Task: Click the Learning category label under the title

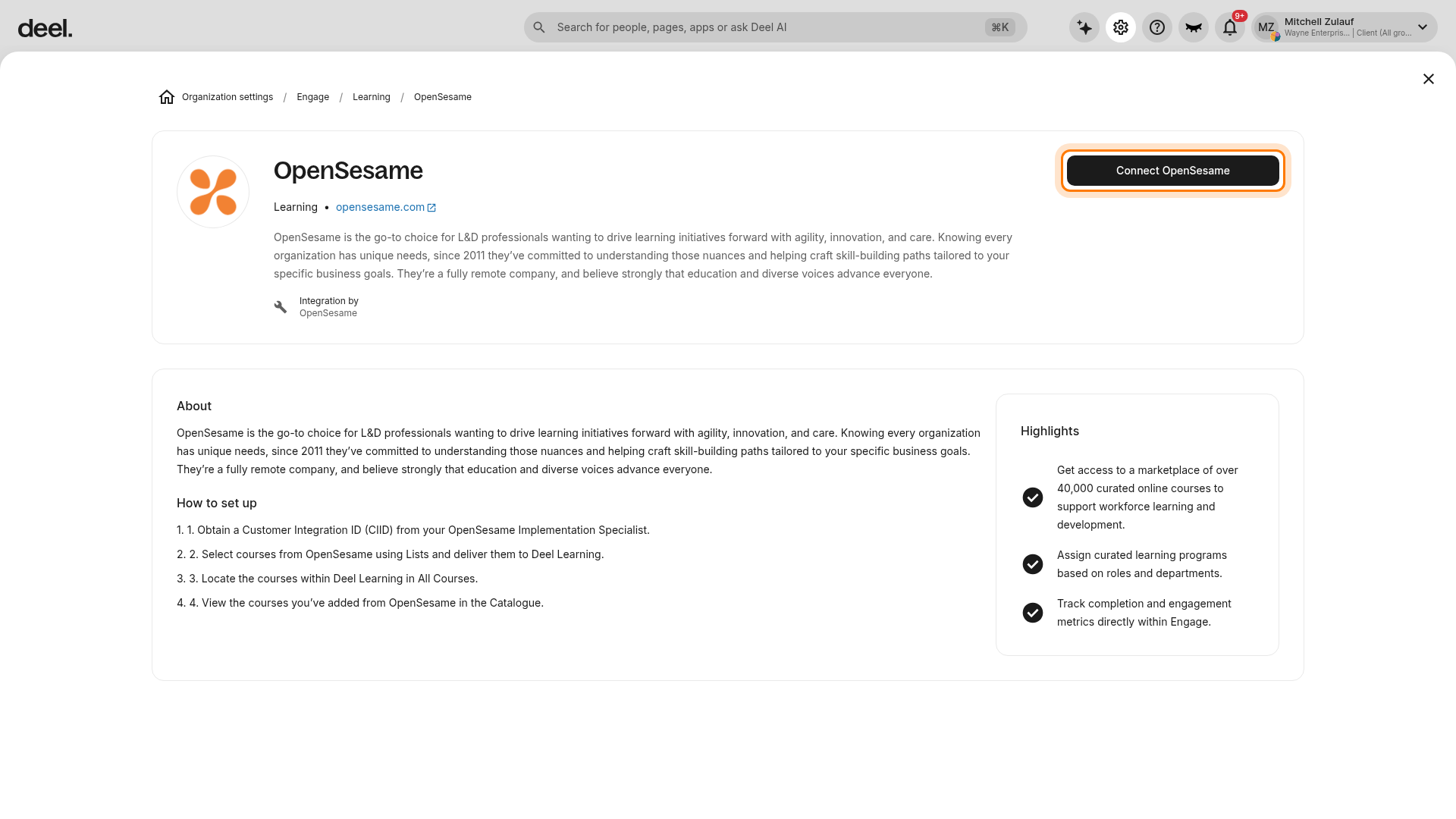Action: (296, 207)
